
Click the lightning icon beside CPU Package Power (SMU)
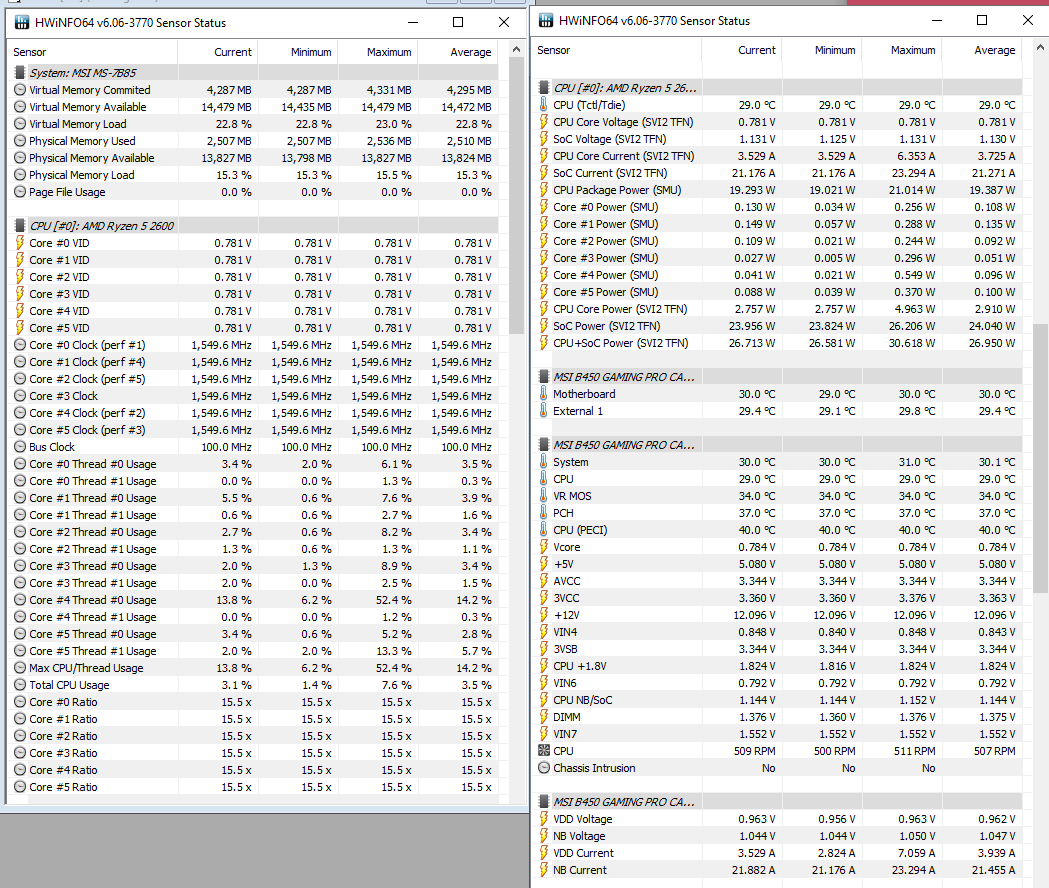point(544,190)
